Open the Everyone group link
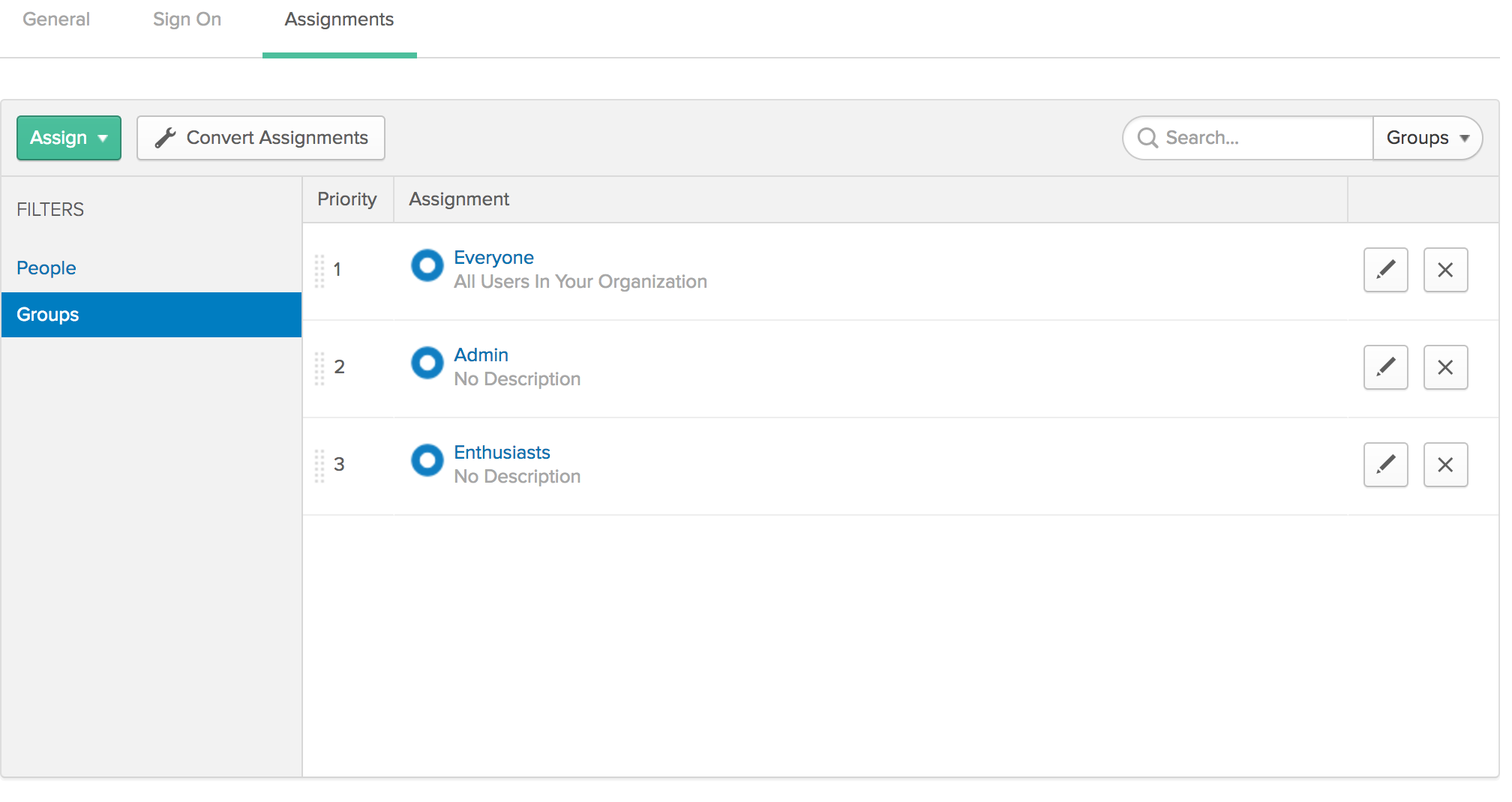1512x802 pixels. coord(493,258)
